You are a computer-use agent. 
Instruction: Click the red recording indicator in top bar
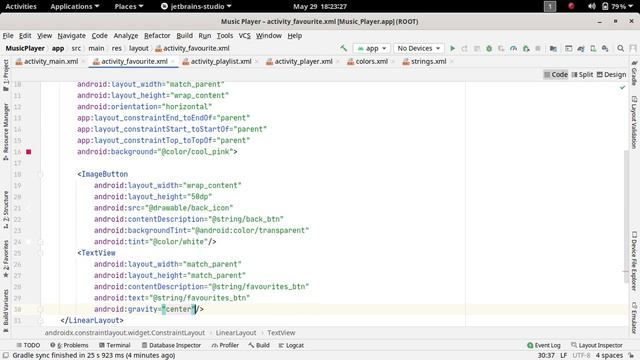point(571,6)
